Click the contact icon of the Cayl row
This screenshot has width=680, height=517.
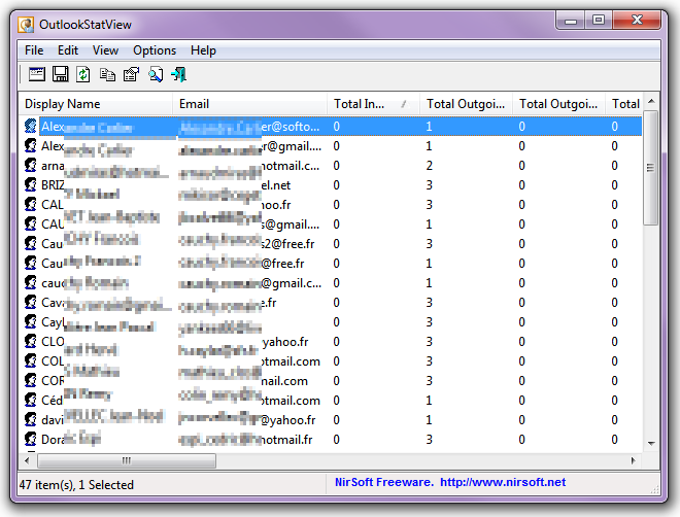point(30,321)
